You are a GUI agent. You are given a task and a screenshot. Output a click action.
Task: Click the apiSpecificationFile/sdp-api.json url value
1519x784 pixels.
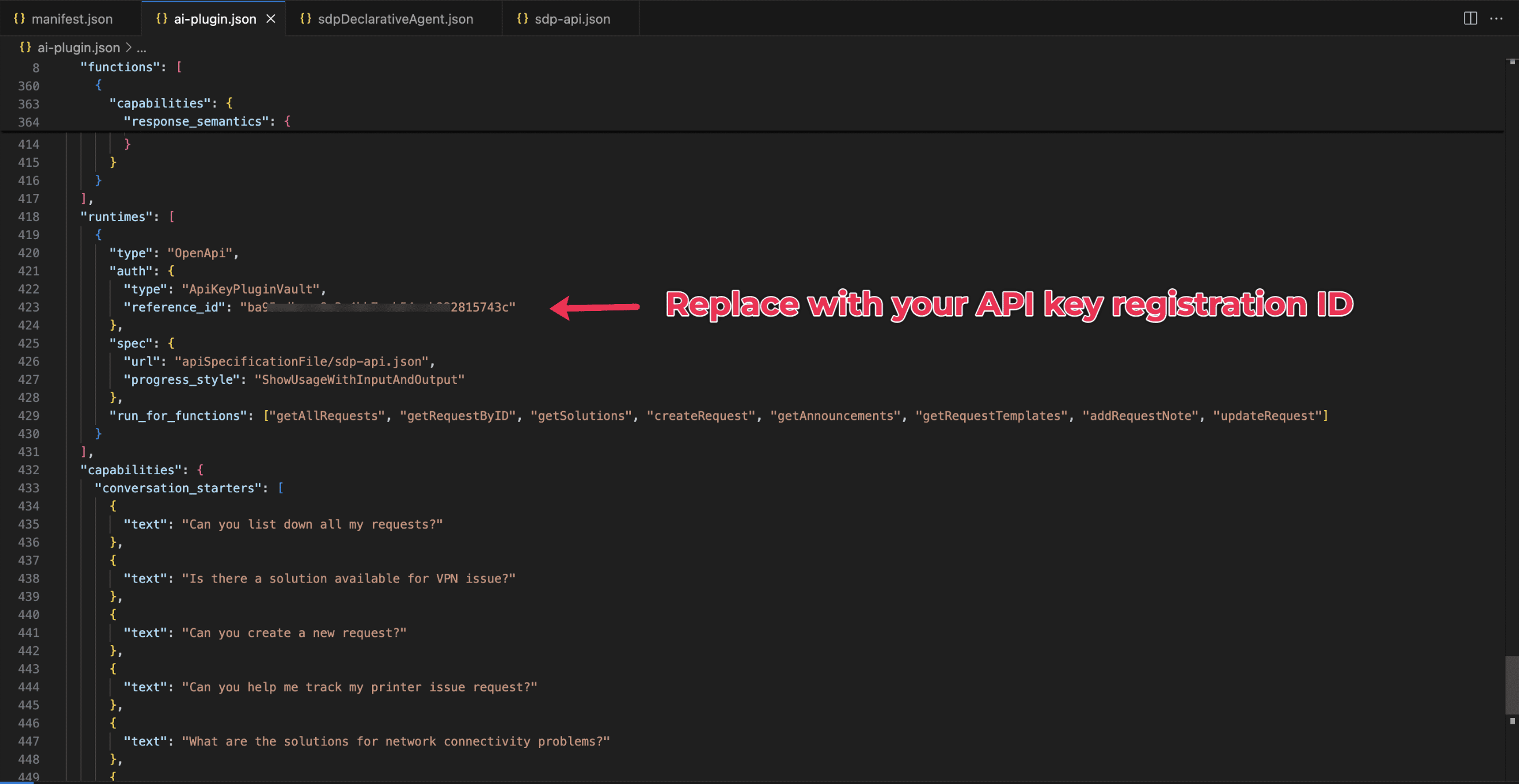pyautogui.click(x=301, y=361)
